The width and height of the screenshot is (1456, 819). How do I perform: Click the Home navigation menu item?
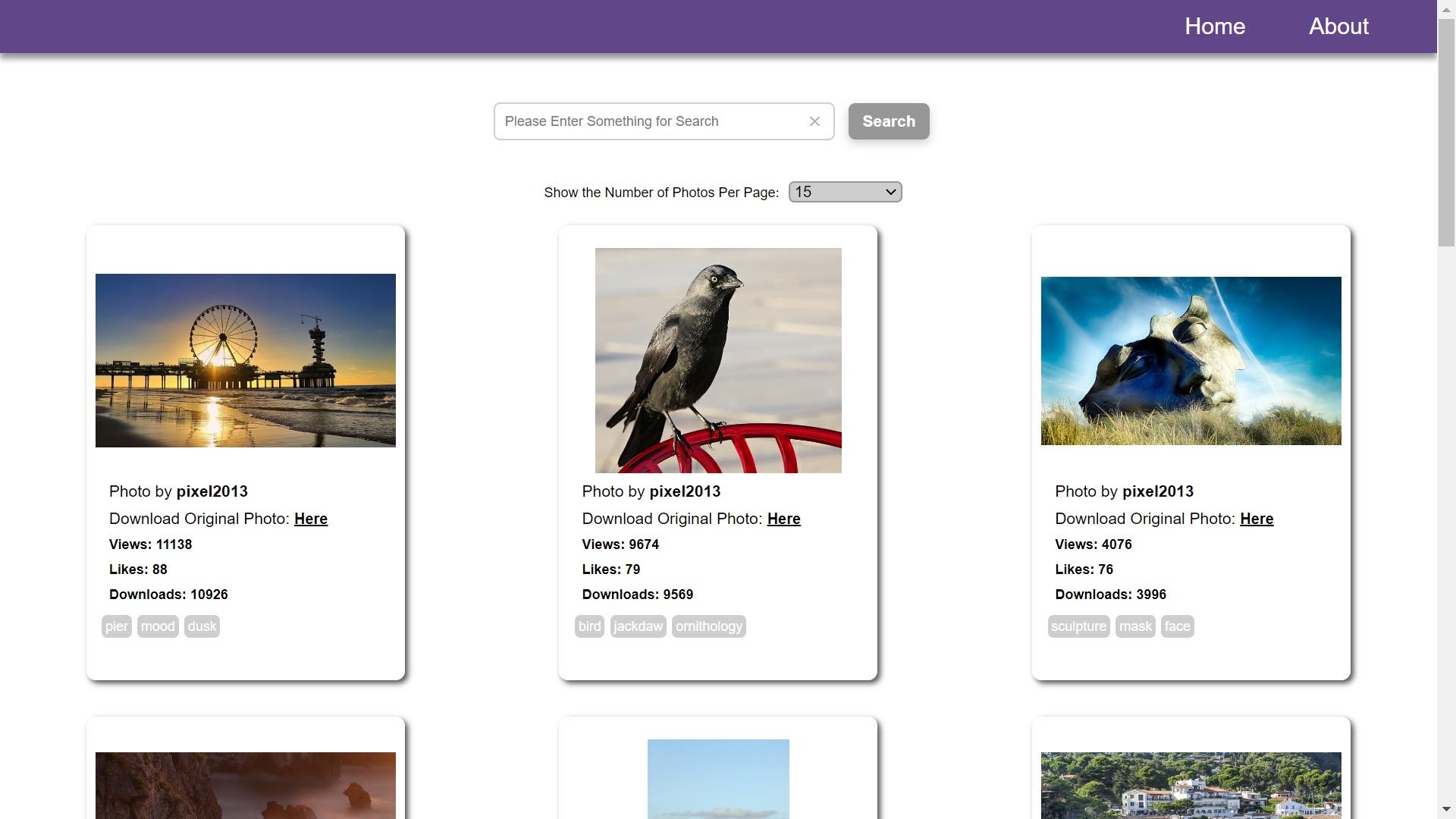pyautogui.click(x=1215, y=26)
